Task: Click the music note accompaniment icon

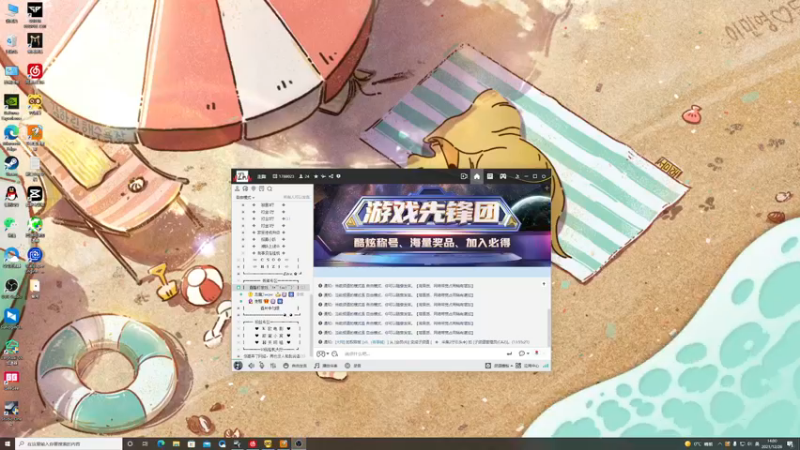Action: (317, 366)
